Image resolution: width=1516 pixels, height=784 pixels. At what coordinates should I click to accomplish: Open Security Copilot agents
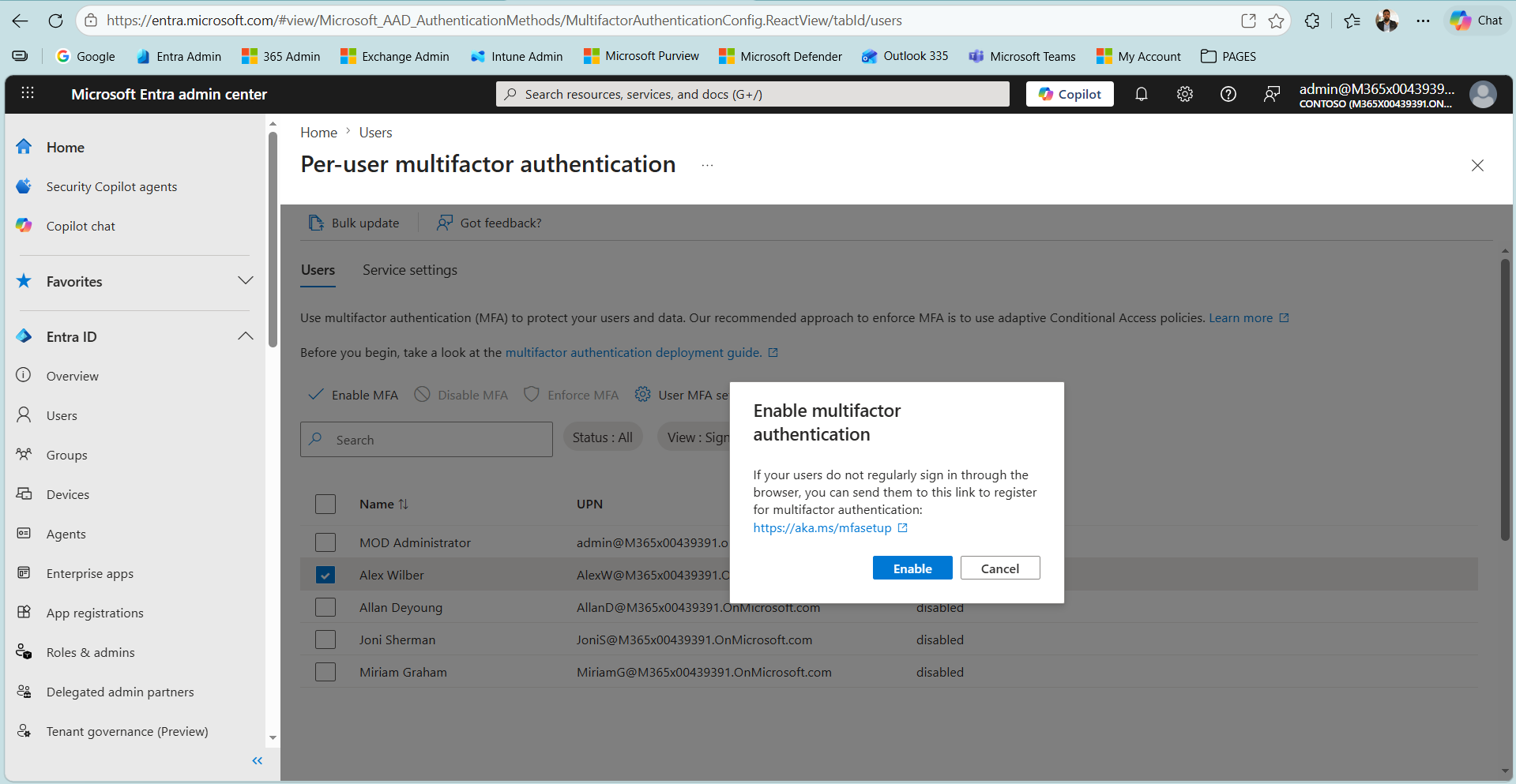point(111,187)
